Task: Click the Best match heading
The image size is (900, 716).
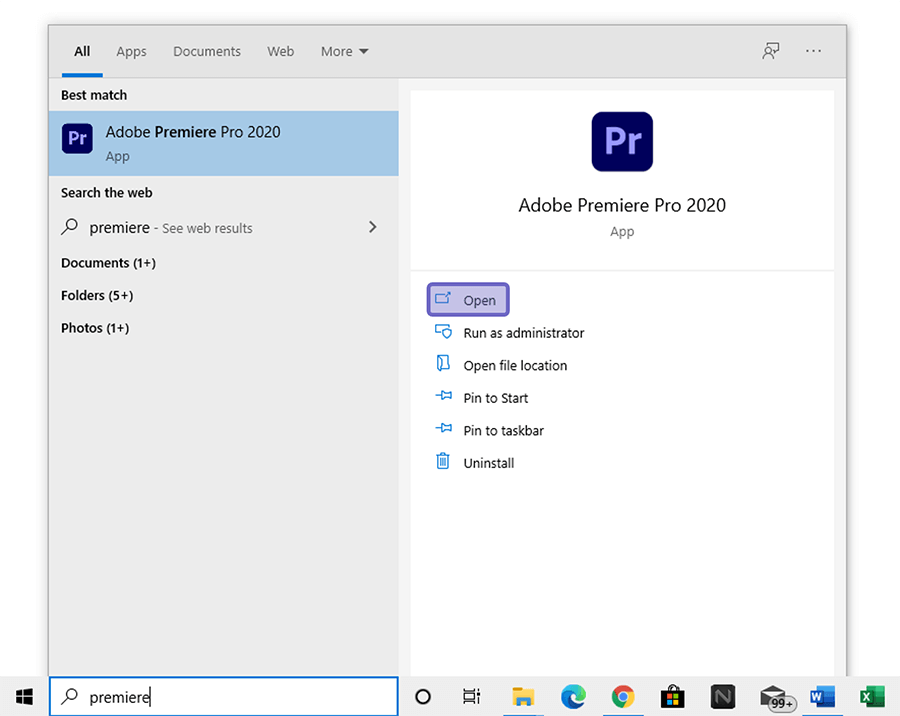Action: (x=94, y=95)
